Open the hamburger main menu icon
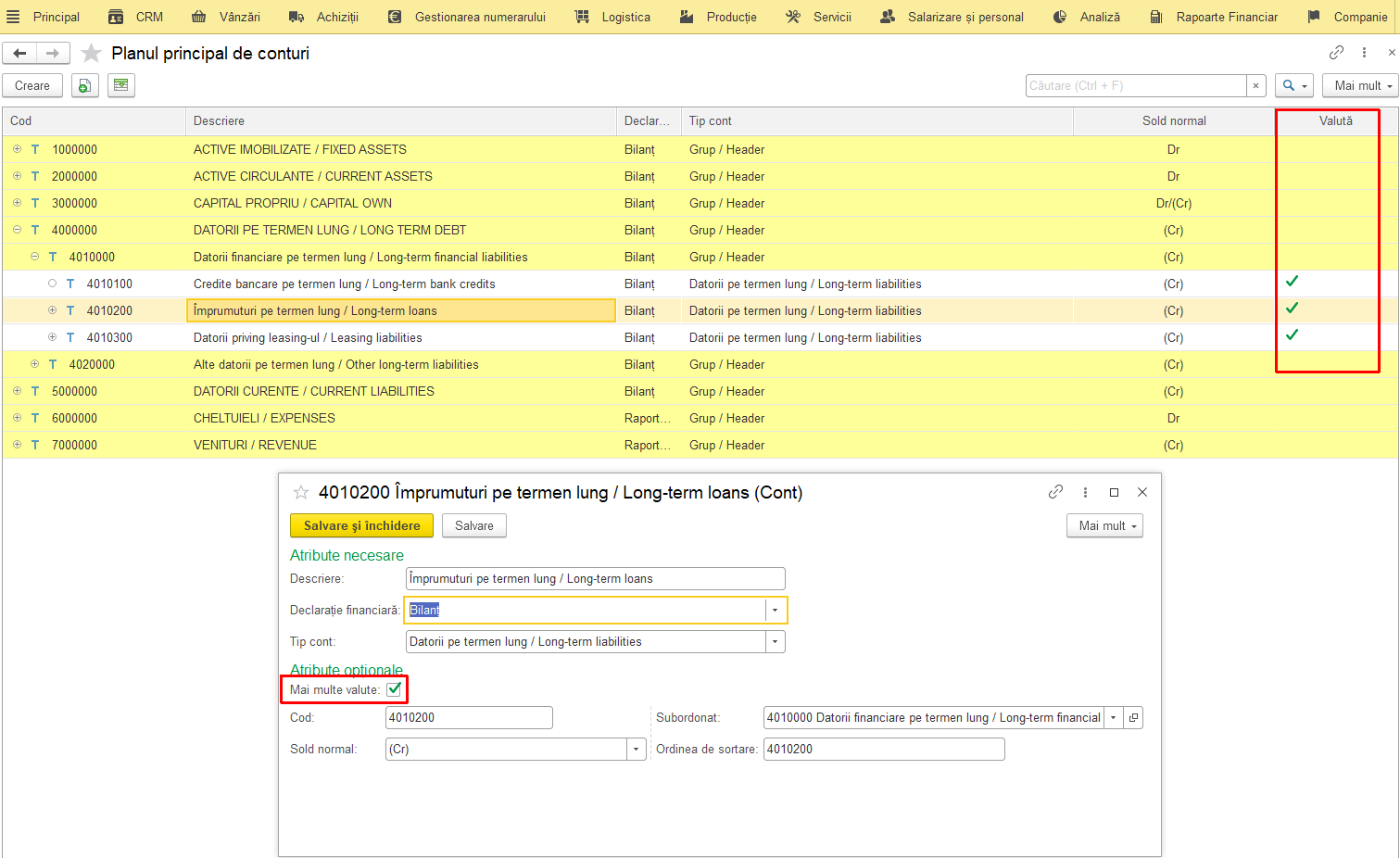 13,17
